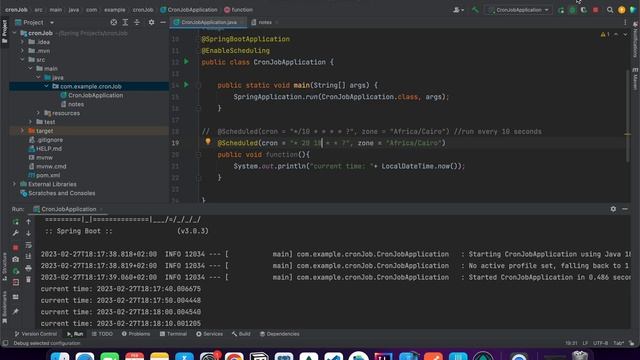Select notes file in project tree
The image size is (640, 360).
pos(76,104)
